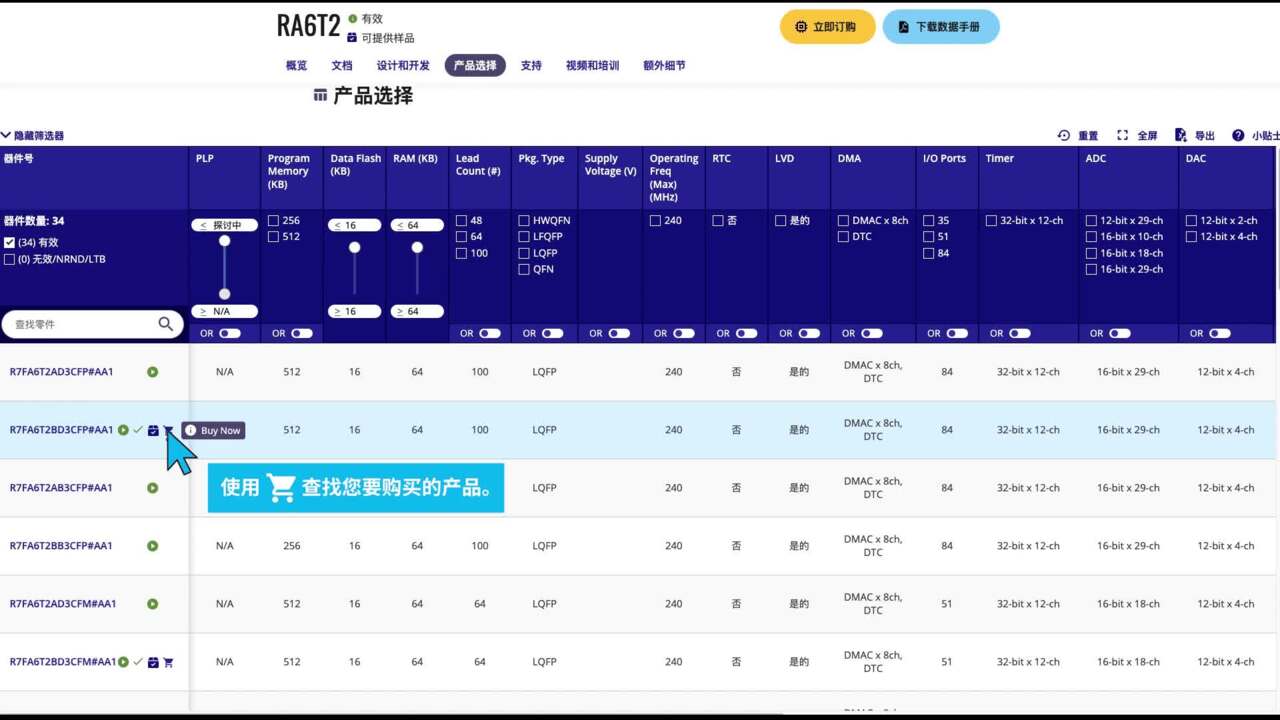The height and width of the screenshot is (720, 1280).
Task: Click the Data Flash slider handle
Action: click(x=354, y=247)
